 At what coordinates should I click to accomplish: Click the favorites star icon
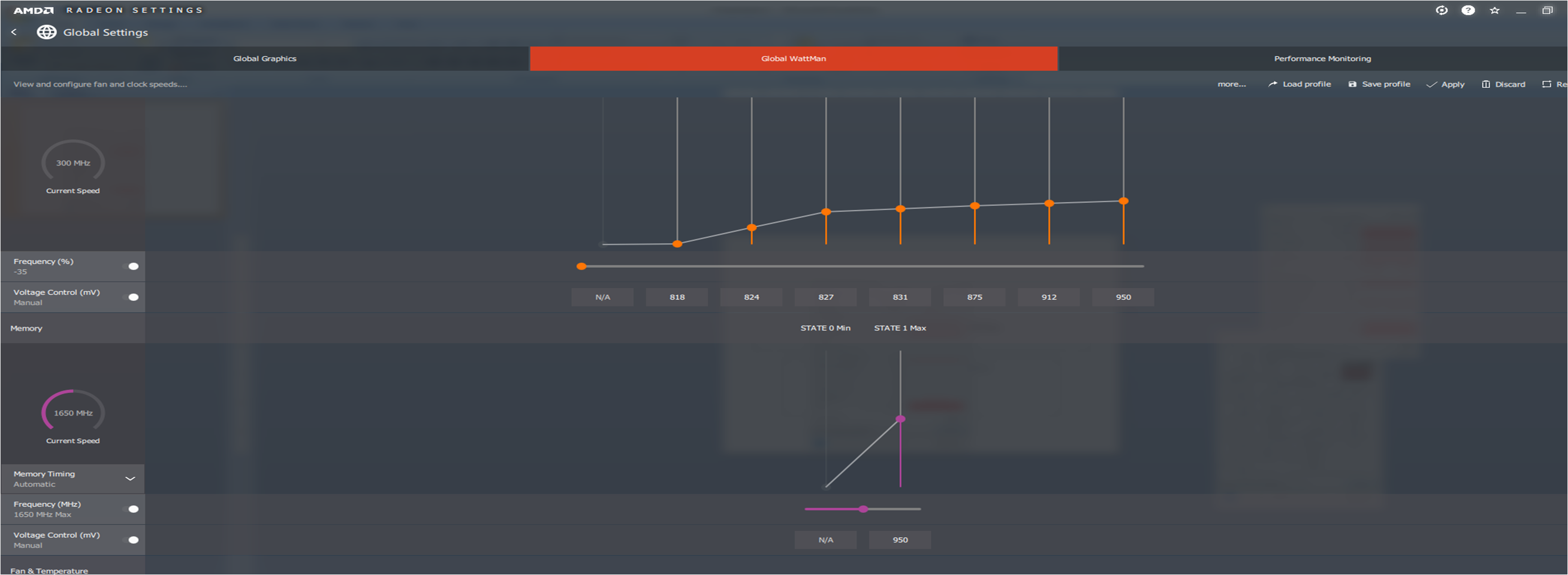pyautogui.click(x=1495, y=10)
